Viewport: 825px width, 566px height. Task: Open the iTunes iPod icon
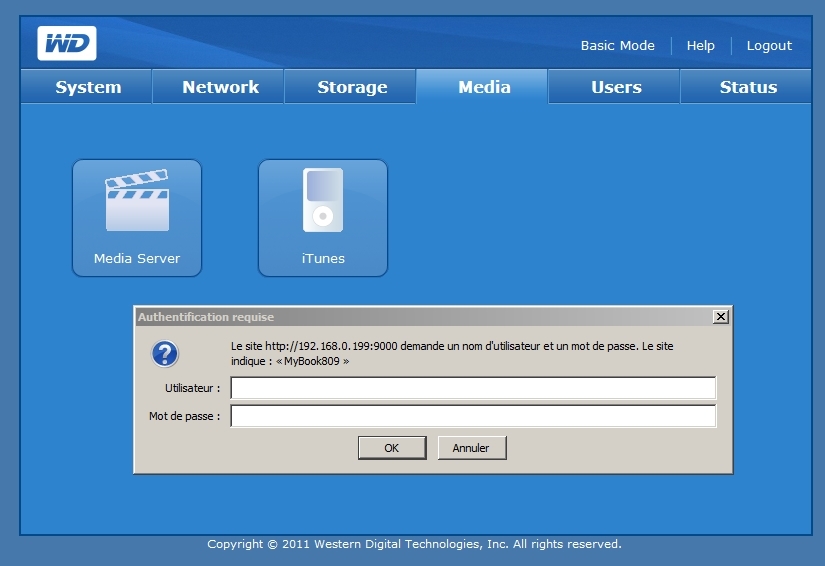323,200
